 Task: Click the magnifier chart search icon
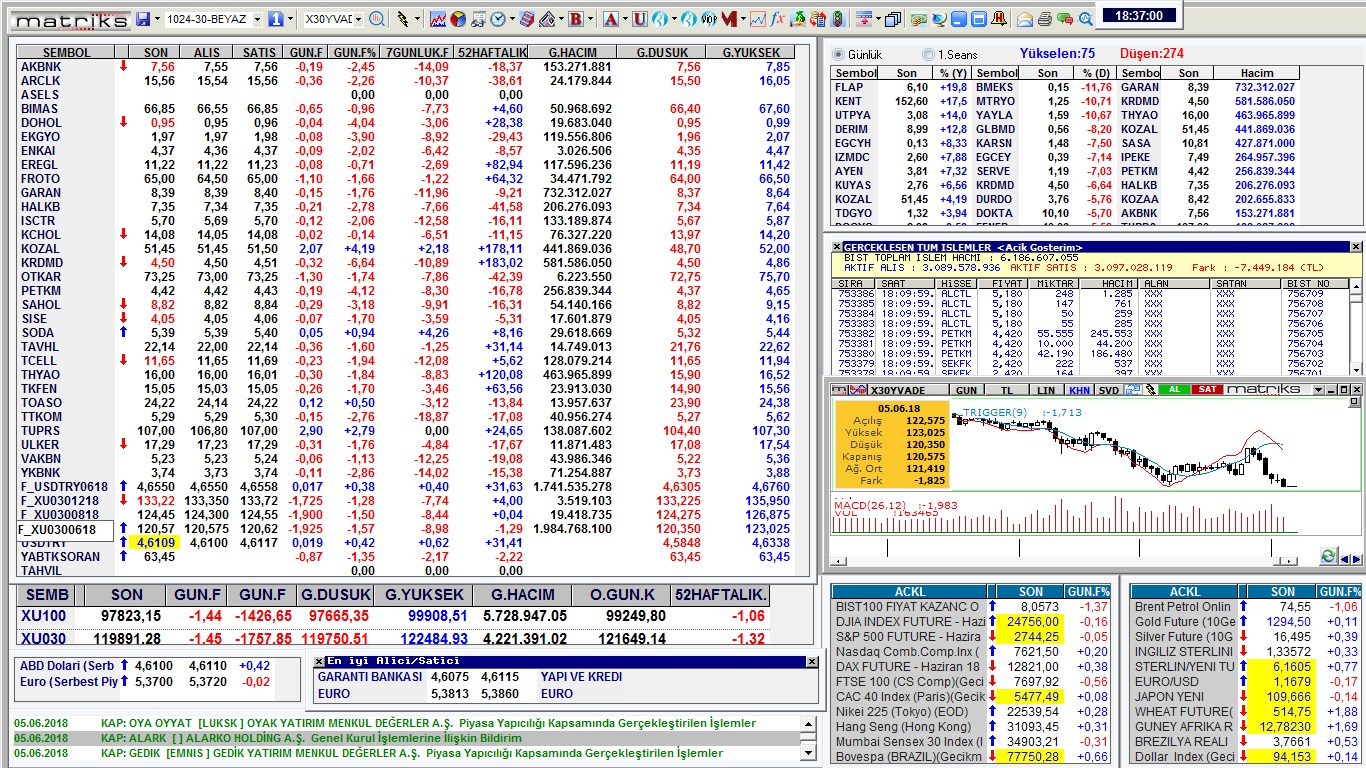(377, 19)
